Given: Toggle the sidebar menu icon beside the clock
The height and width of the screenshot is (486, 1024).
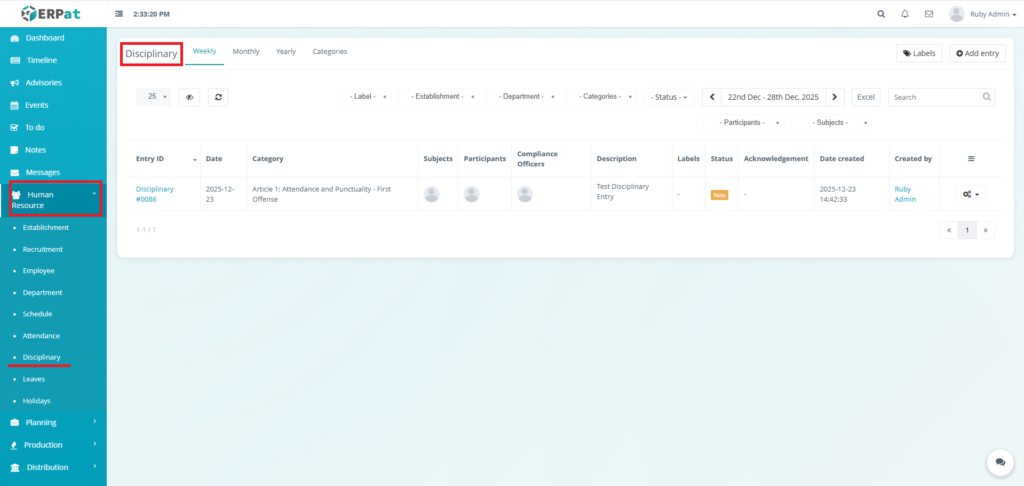Looking at the screenshot, I should [x=120, y=14].
